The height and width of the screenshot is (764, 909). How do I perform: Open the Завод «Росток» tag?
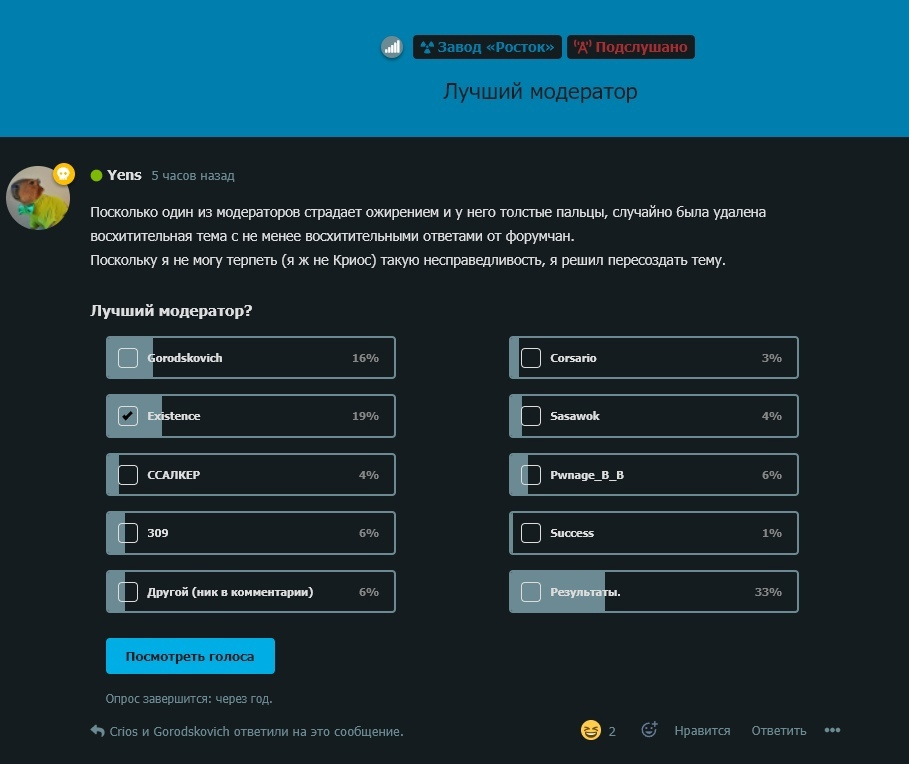pos(487,47)
